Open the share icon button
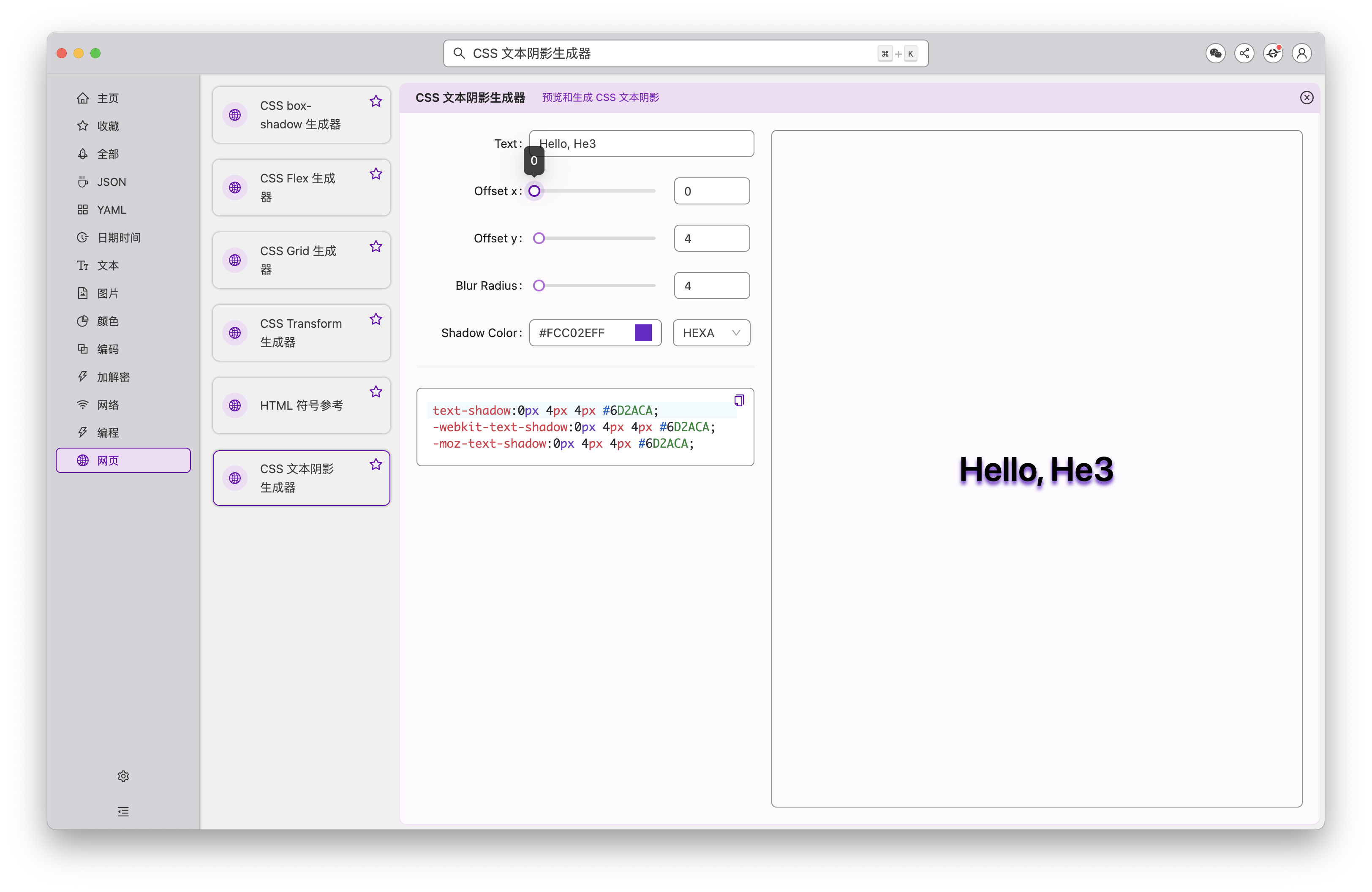 point(1244,54)
